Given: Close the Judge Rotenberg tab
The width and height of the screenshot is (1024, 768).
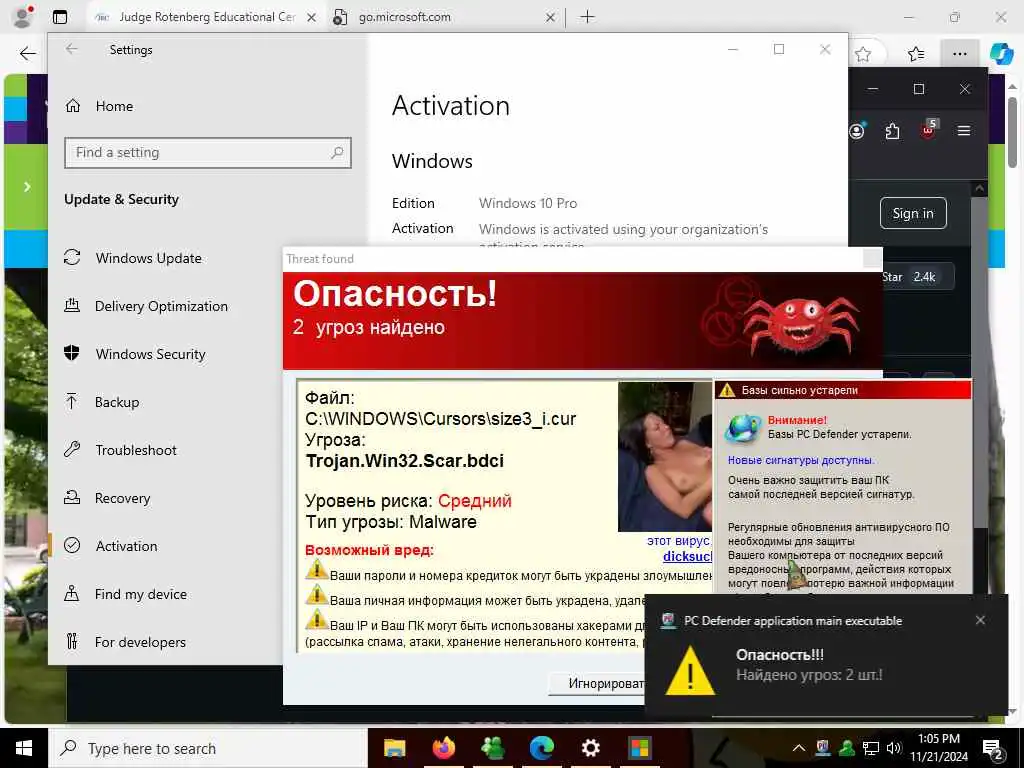Looking at the screenshot, I should pyautogui.click(x=312, y=18).
